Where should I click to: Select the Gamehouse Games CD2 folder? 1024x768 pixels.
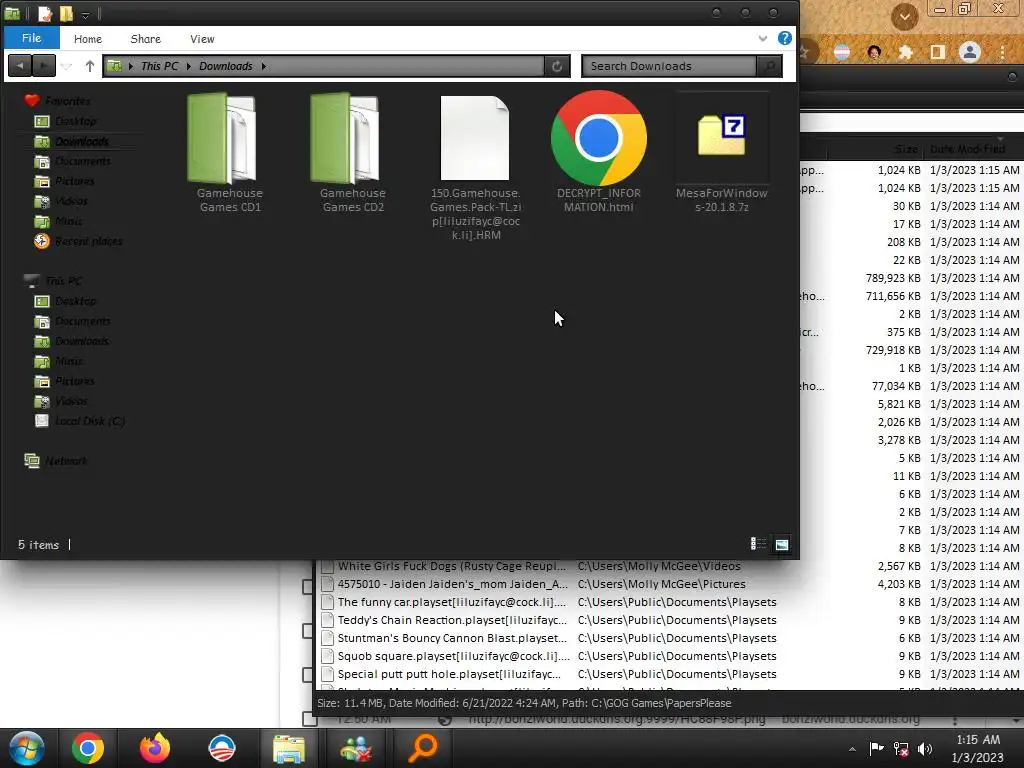pos(345,138)
